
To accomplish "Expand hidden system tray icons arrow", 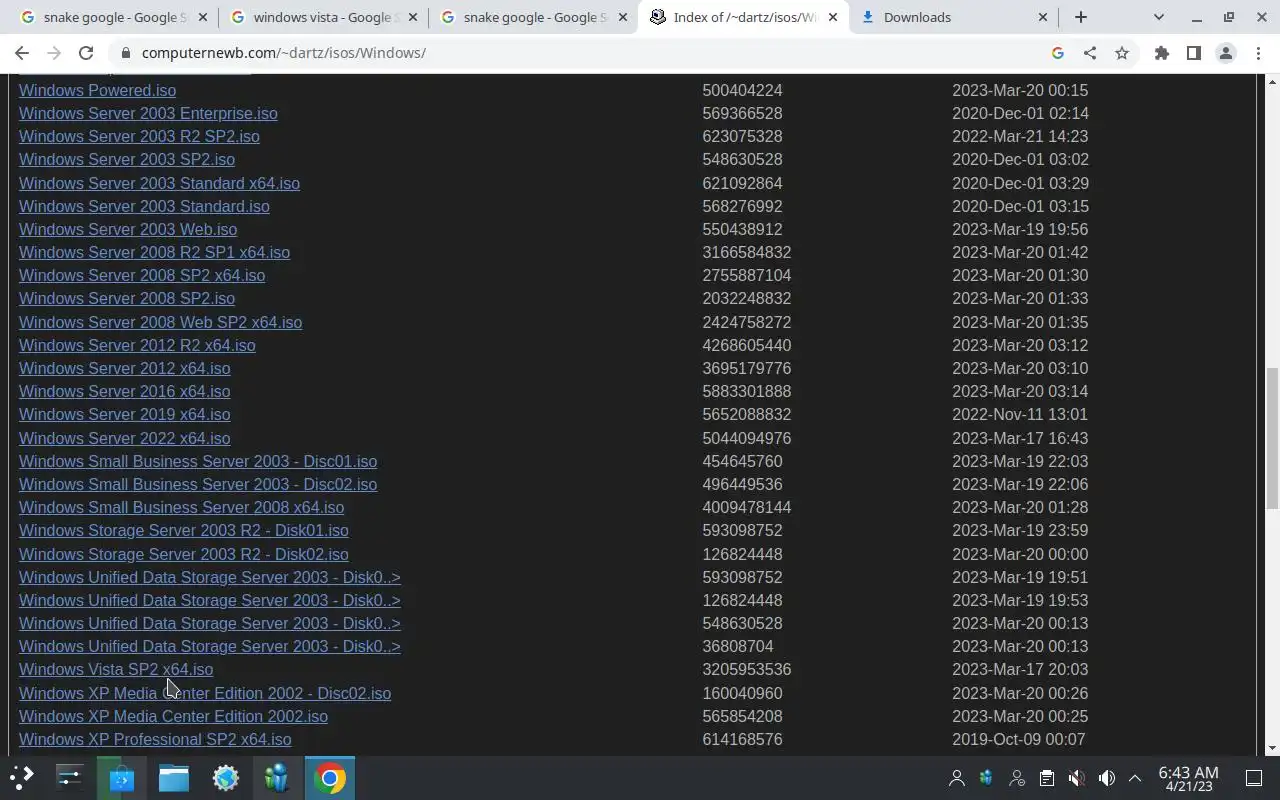I will (x=1135, y=778).
